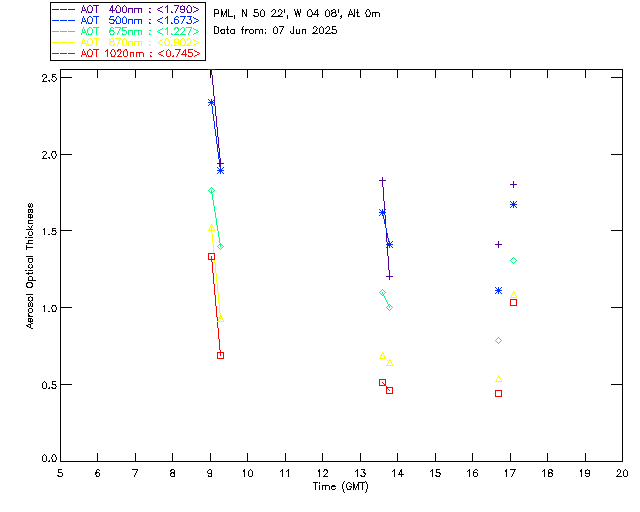
Task: Click the isolated red square near AOT 0.44
Action: pos(498,394)
